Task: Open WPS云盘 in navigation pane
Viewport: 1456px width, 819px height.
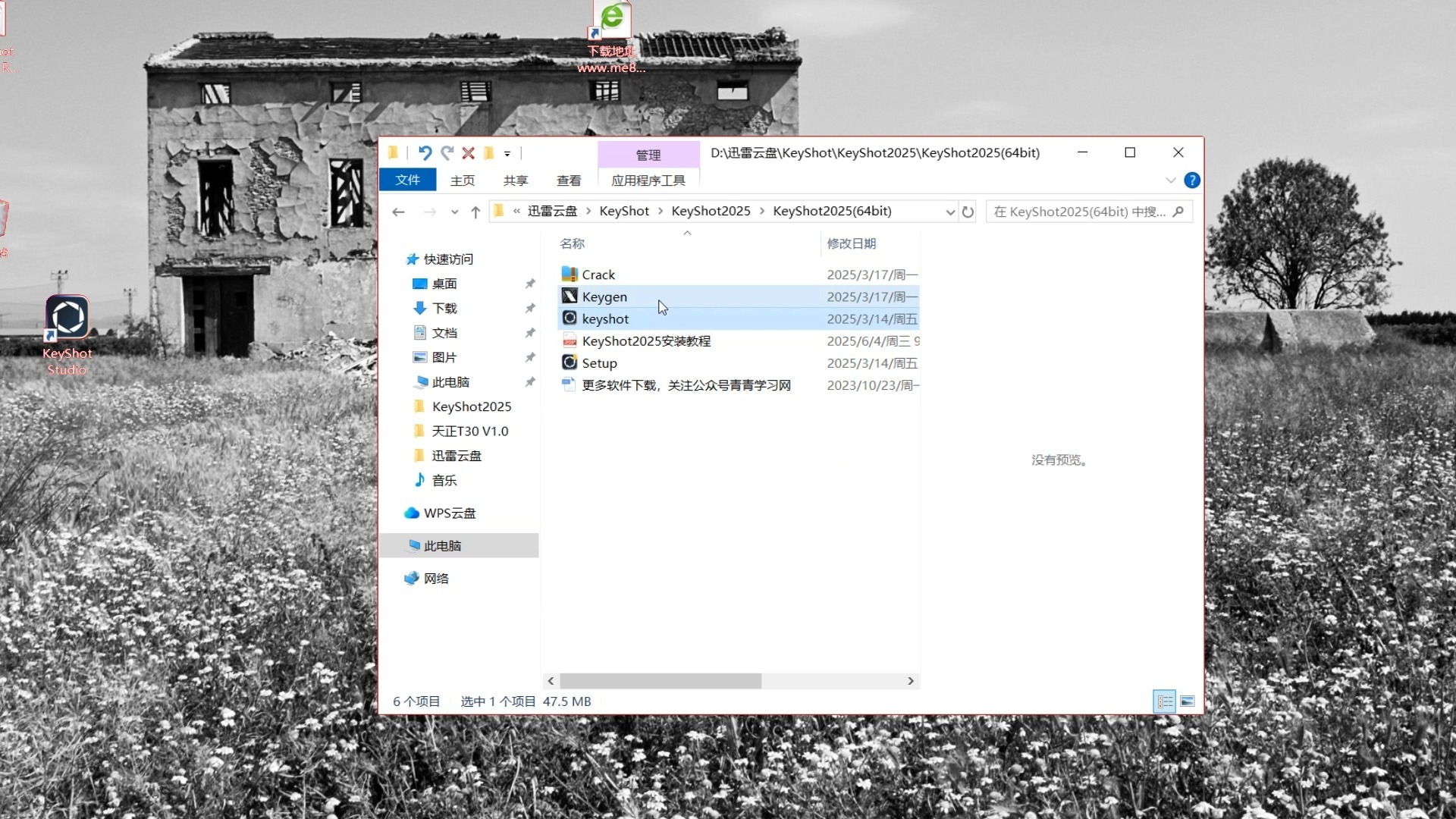Action: point(450,513)
